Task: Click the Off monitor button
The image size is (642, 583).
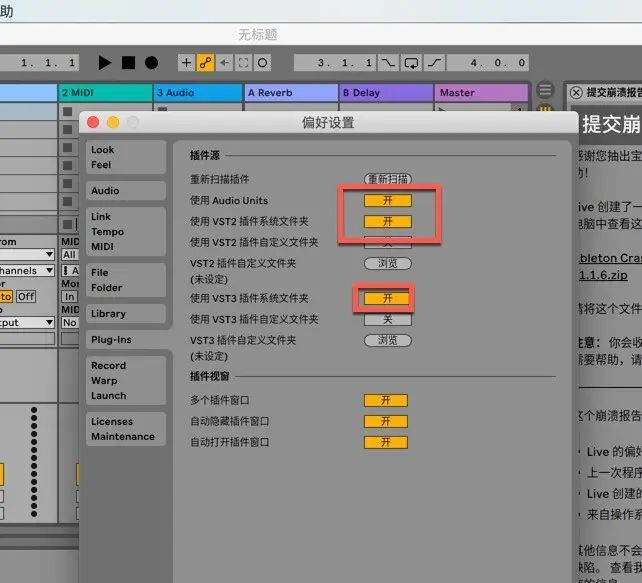Action: pyautogui.click(x=26, y=296)
